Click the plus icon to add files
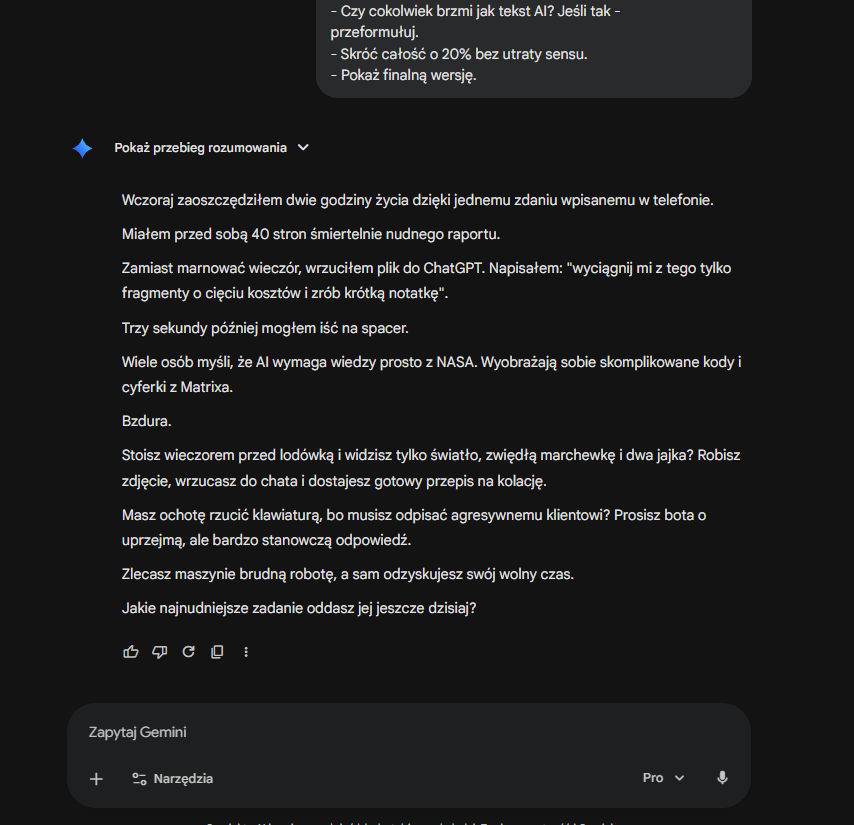 point(96,779)
